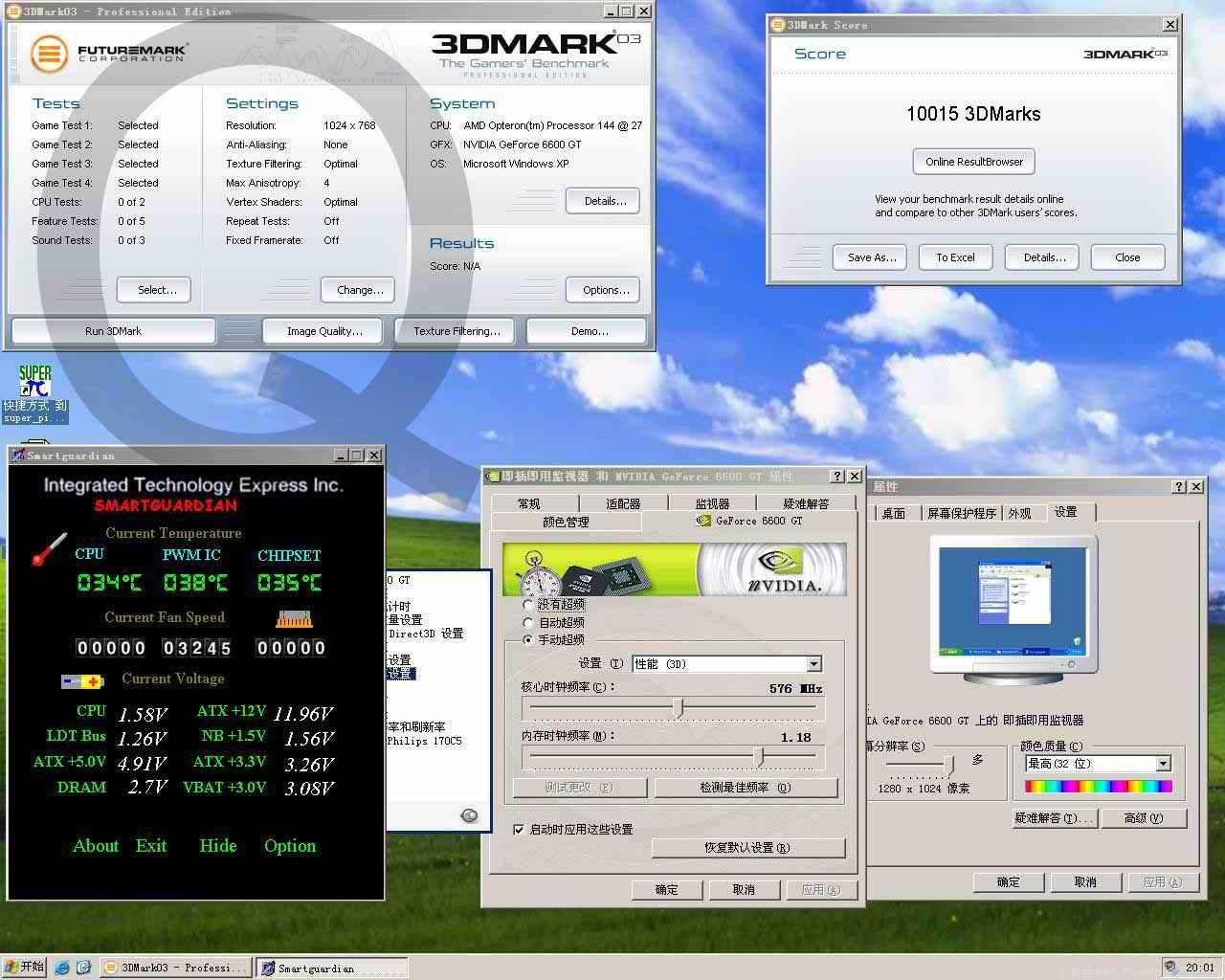
Task: Click detect optimal frequencies button
Action: (746, 788)
